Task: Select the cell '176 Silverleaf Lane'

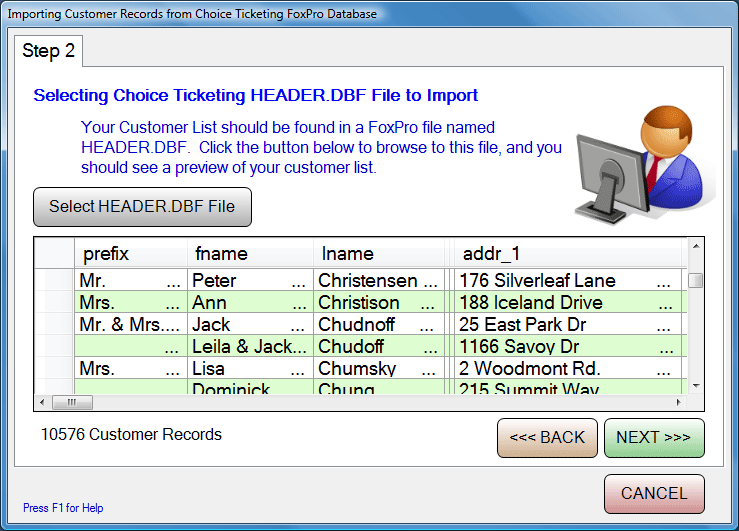Action: (567, 280)
